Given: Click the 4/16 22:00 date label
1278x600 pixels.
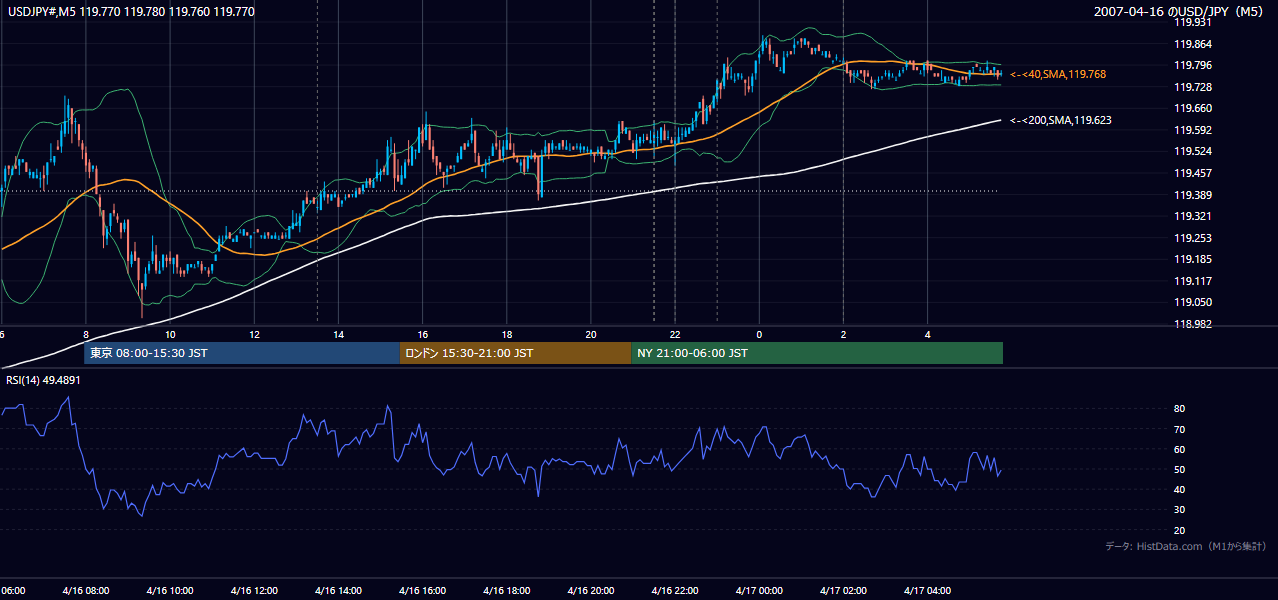Looking at the screenshot, I should point(675,590).
